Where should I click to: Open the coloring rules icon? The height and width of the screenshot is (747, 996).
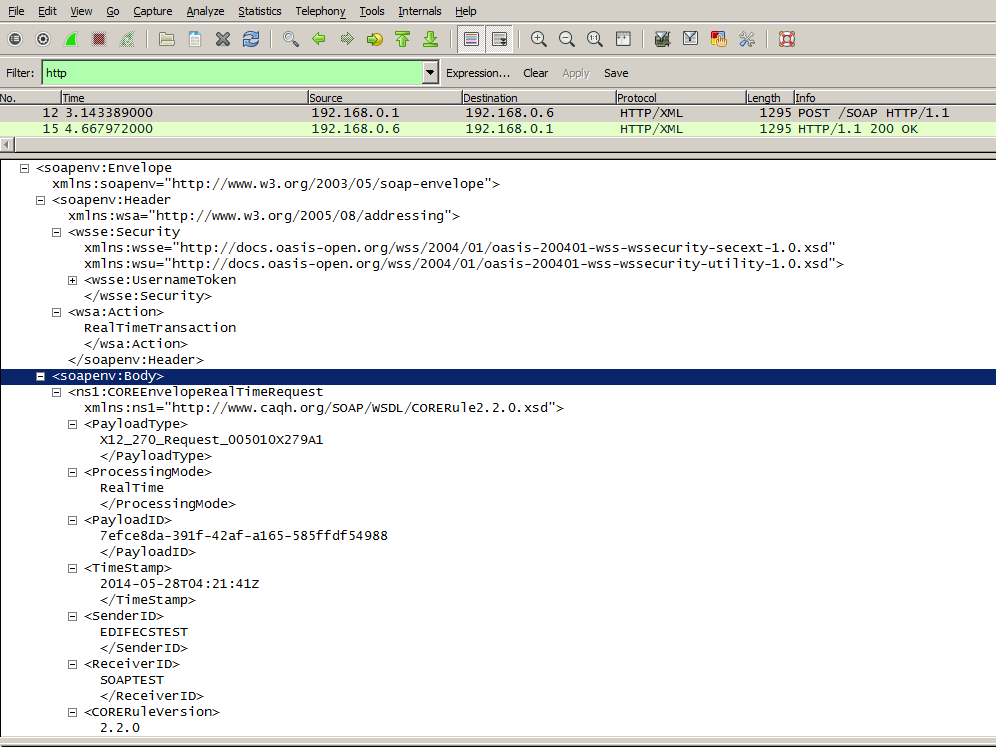(718, 39)
